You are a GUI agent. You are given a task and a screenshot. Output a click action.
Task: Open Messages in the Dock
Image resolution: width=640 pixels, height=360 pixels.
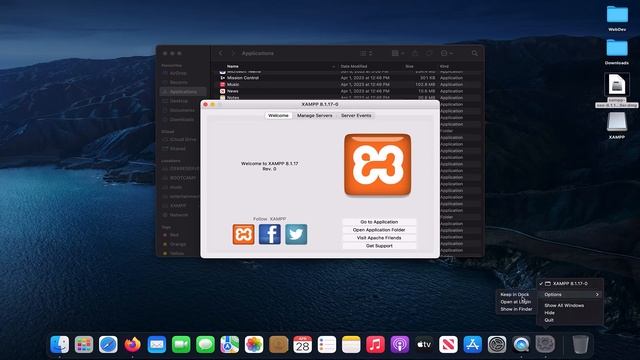[x=205, y=345]
